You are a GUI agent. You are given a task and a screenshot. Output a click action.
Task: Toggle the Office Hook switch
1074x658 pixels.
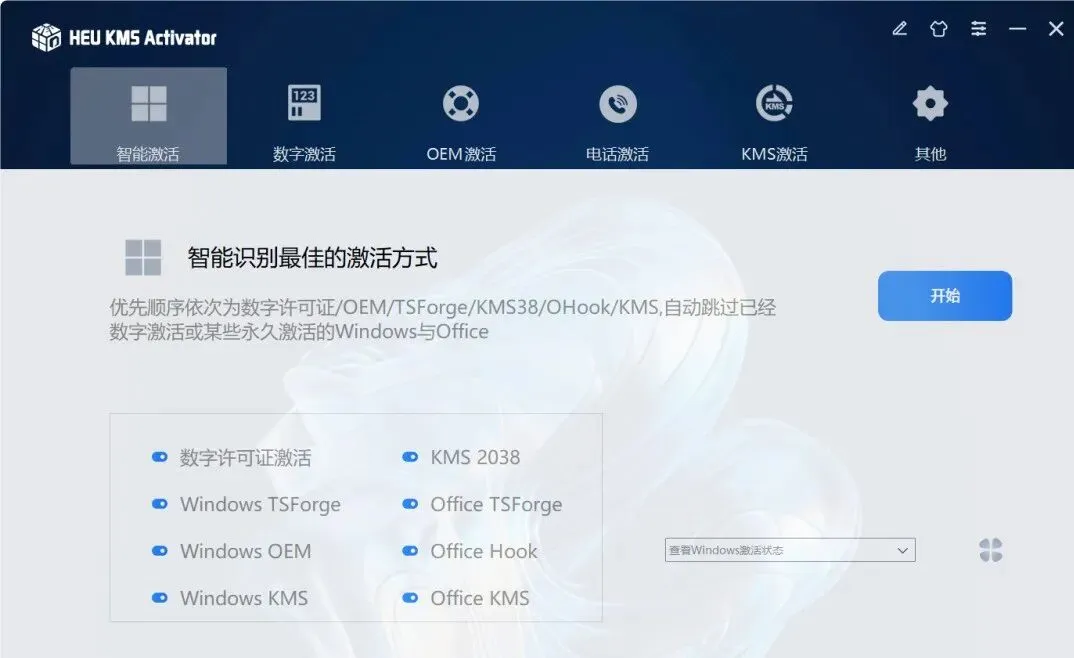(410, 551)
